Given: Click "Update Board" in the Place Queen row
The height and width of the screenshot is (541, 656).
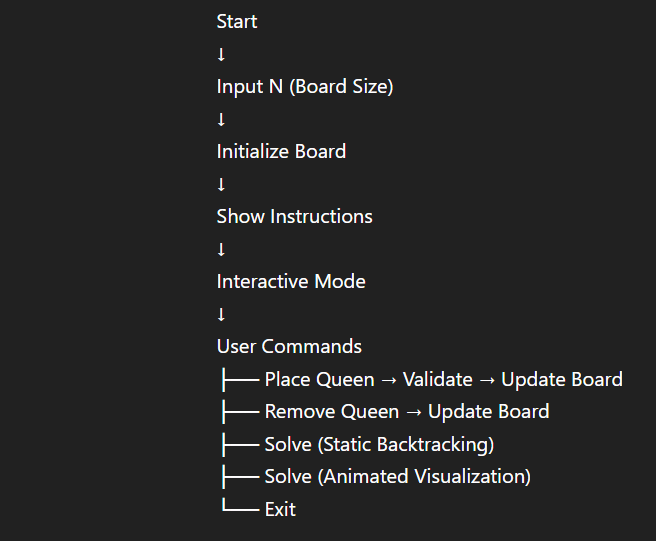Looking at the screenshot, I should (562, 379).
